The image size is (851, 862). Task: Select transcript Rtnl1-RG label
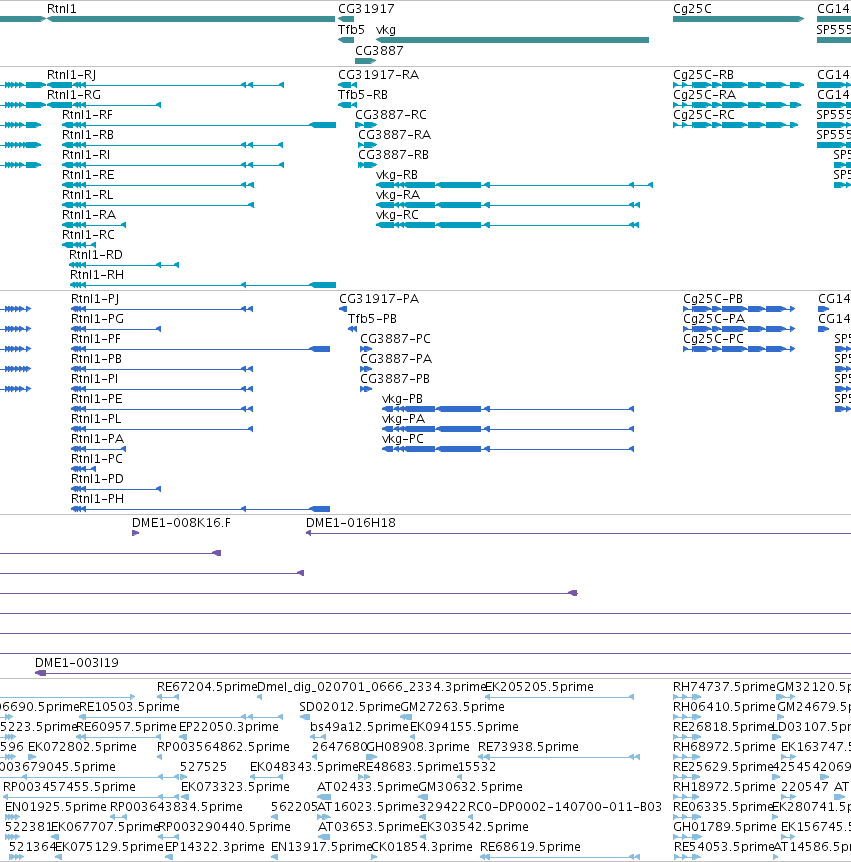[x=74, y=95]
